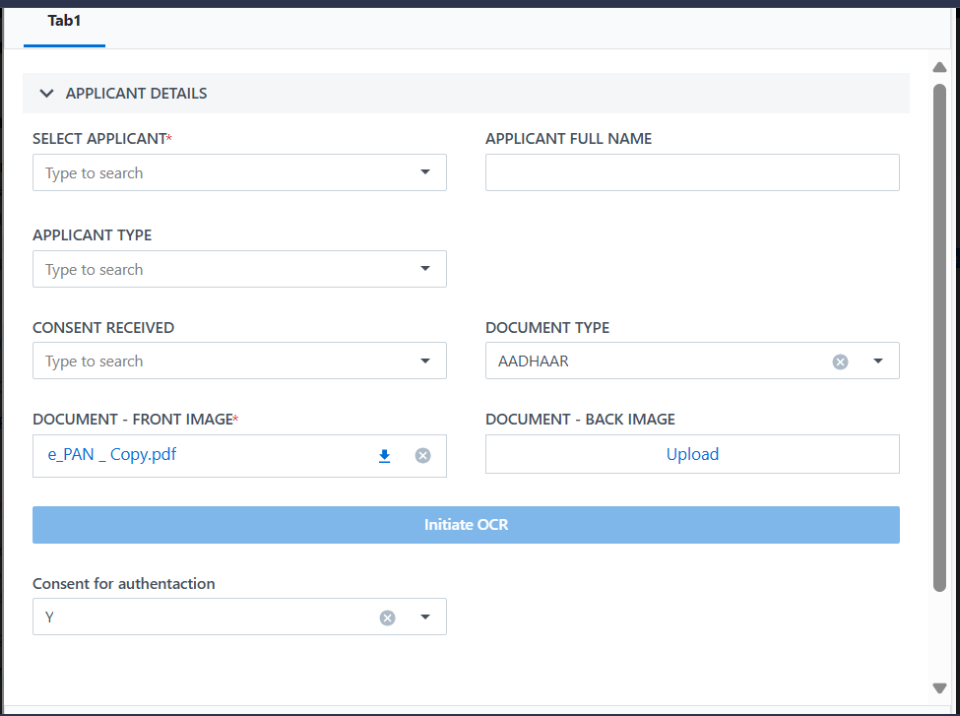Screen dimensions: 960x716
Task: Open Consent for authentication dropdown arrow
Action: point(425,618)
